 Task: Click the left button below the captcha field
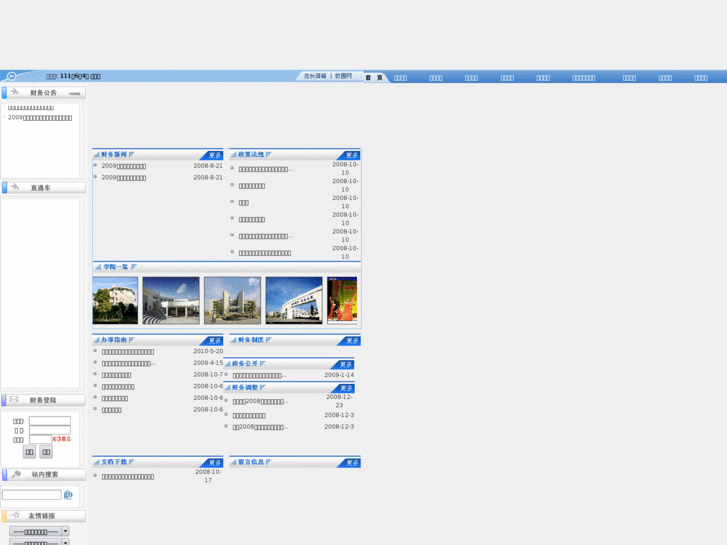(30, 452)
